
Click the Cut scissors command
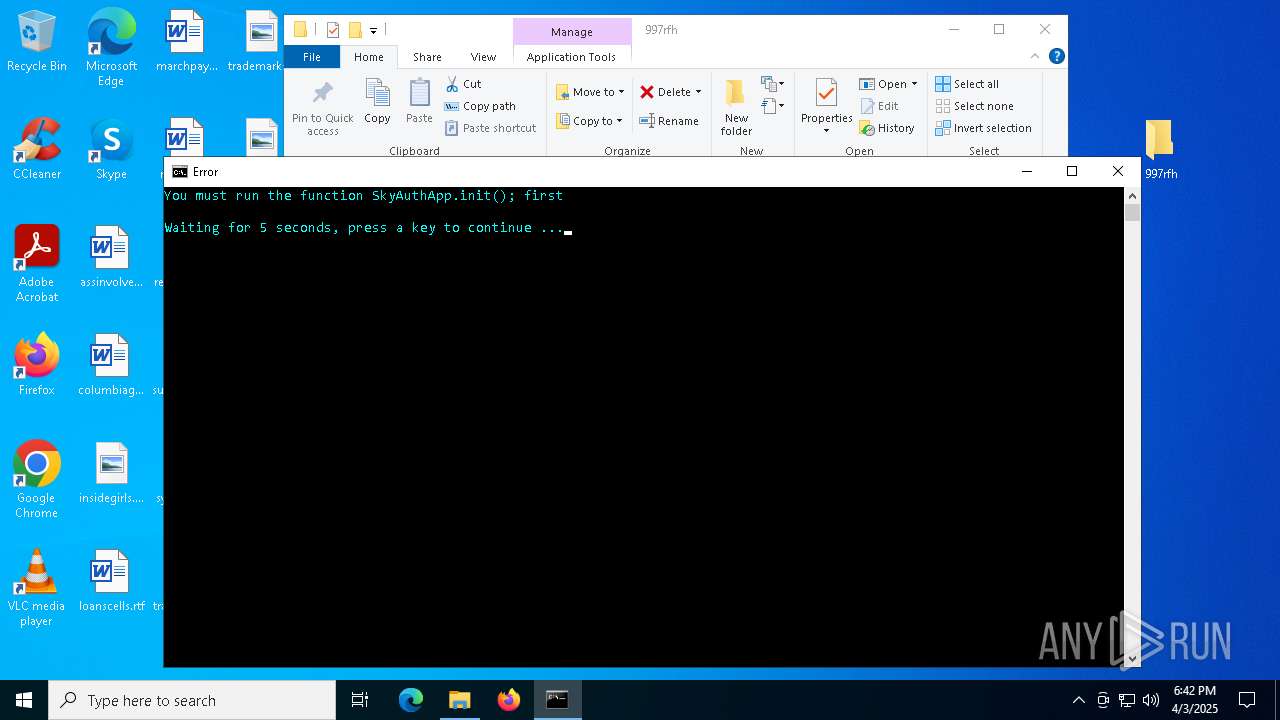pyautogui.click(x=463, y=84)
